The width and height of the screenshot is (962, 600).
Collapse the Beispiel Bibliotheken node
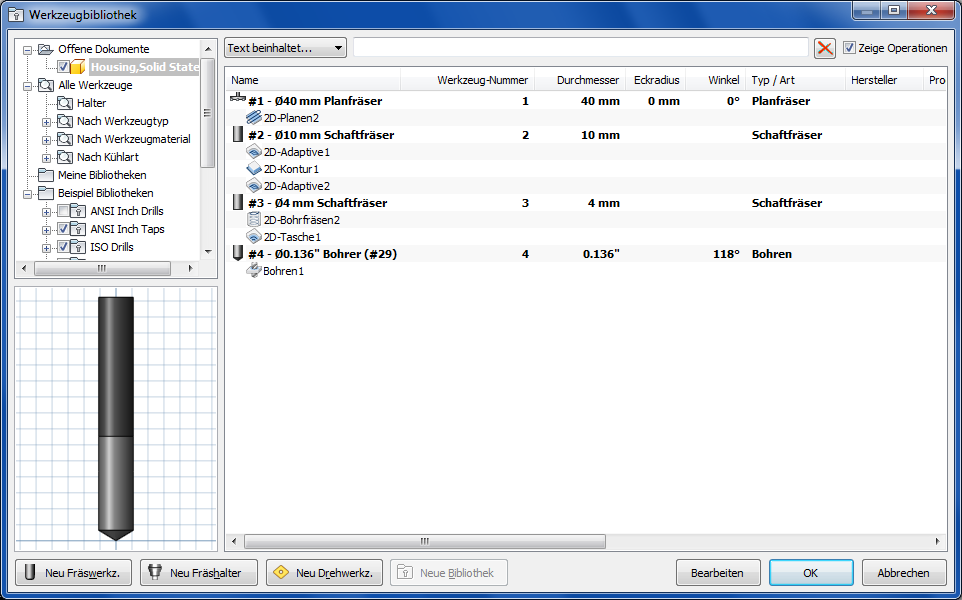point(28,194)
